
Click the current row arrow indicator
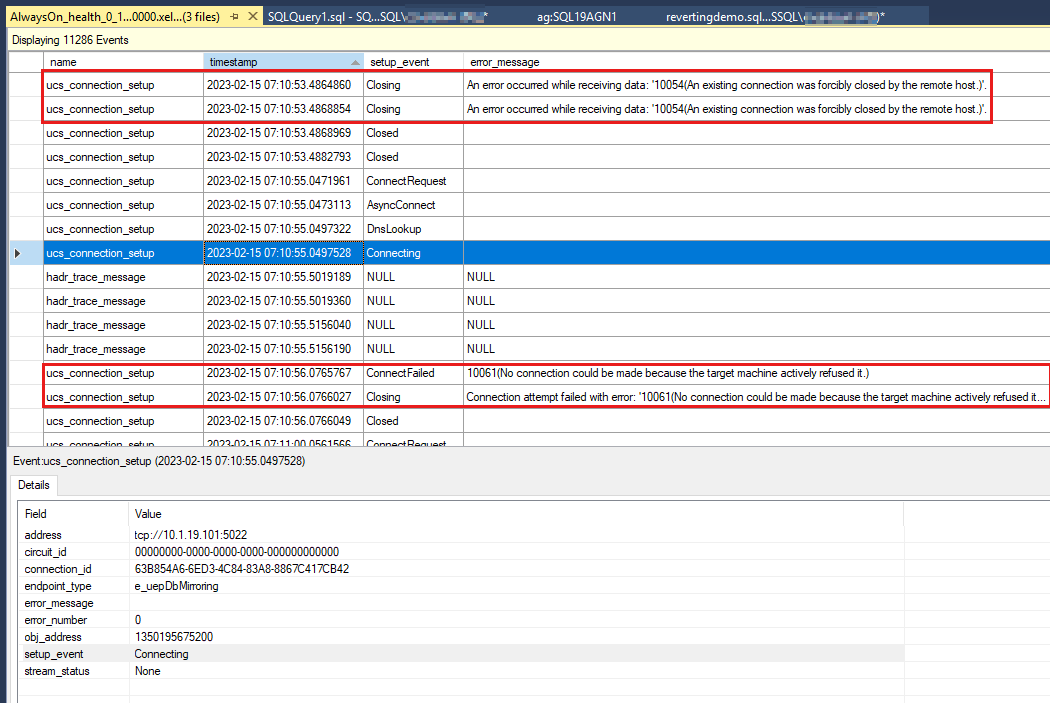(17, 253)
